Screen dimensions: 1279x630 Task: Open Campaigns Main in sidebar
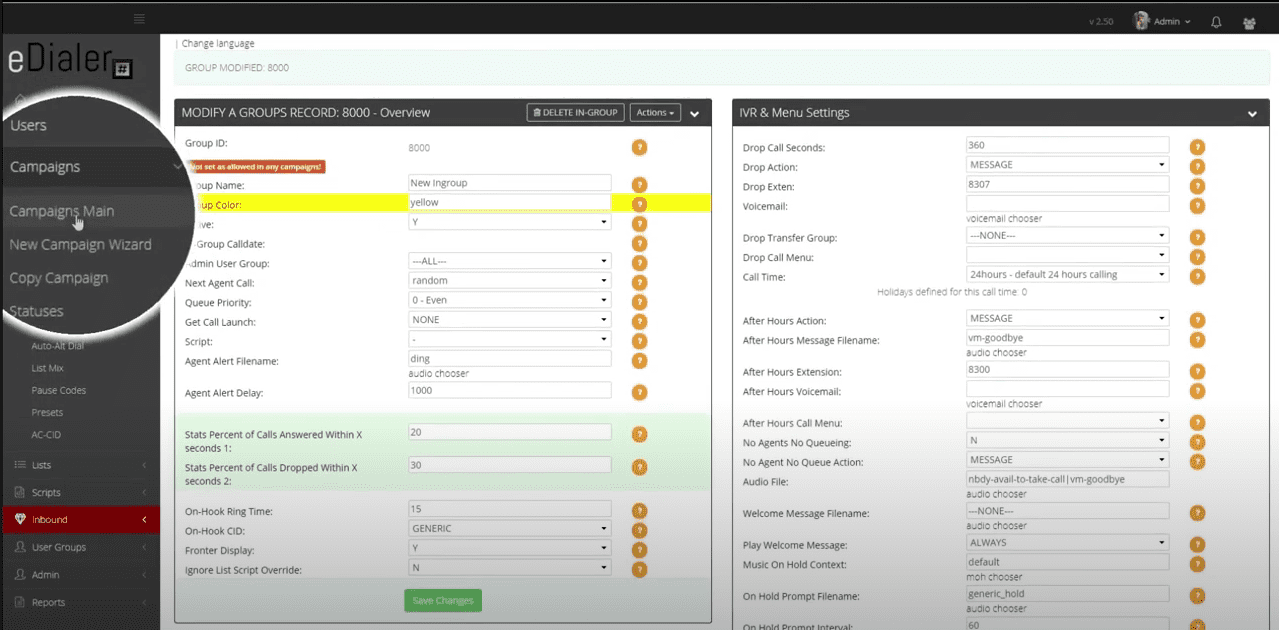(x=62, y=211)
